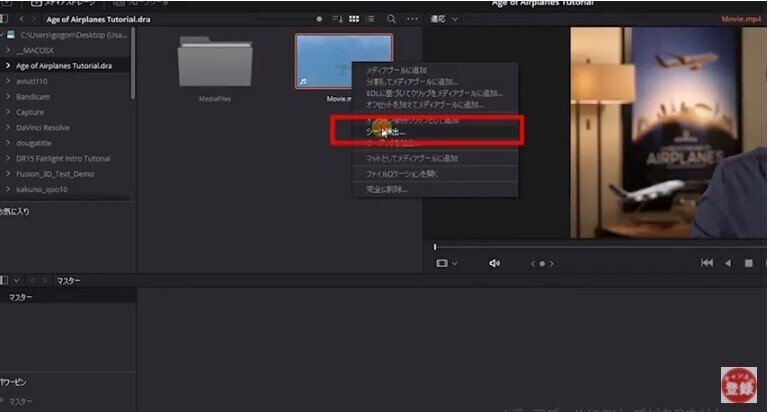Mute viewer audio with speaker icon
Screen dimensions: 769x412
(494, 263)
